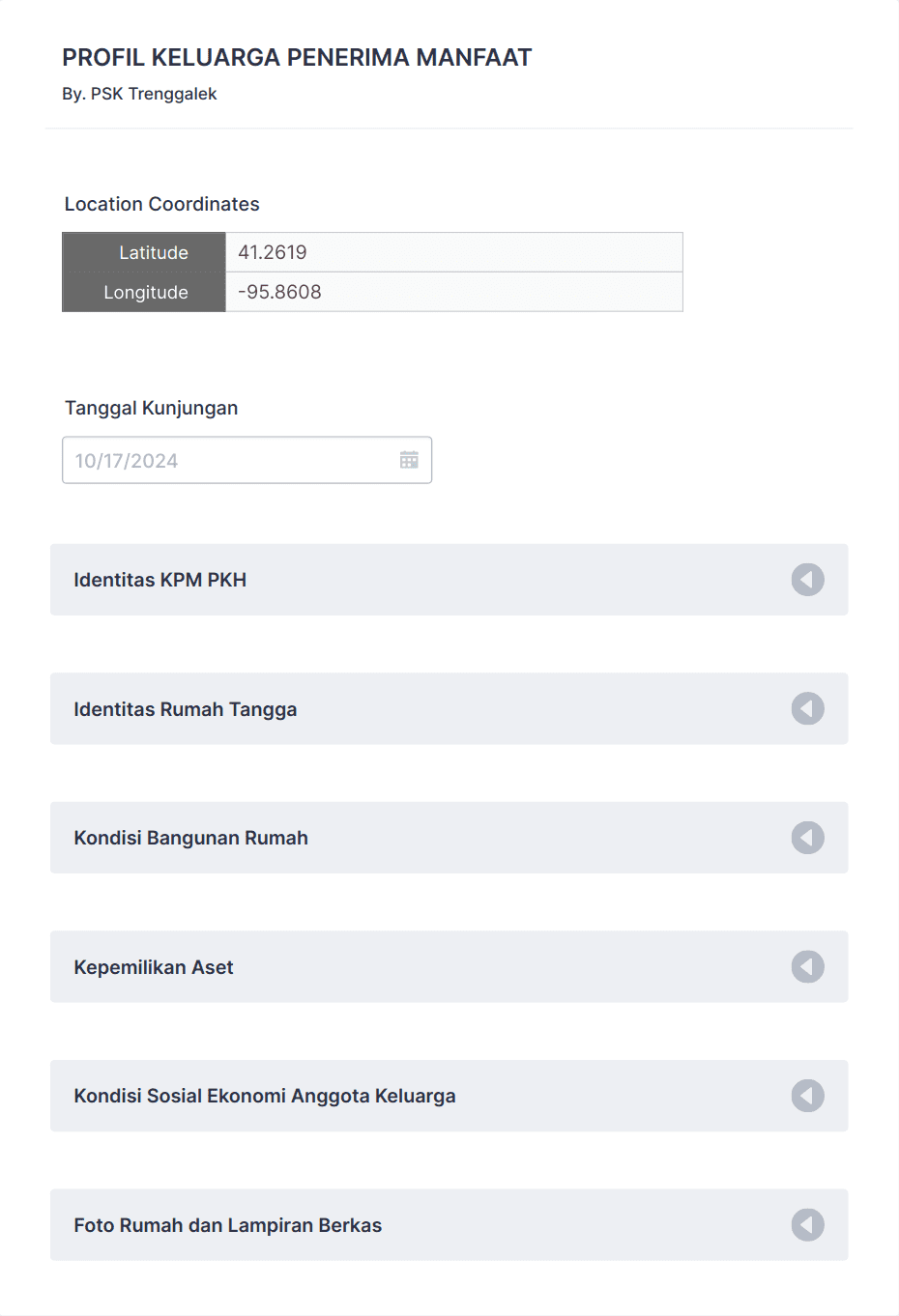899x1316 pixels.
Task: Click the Latitude value field
Action: click(x=454, y=252)
